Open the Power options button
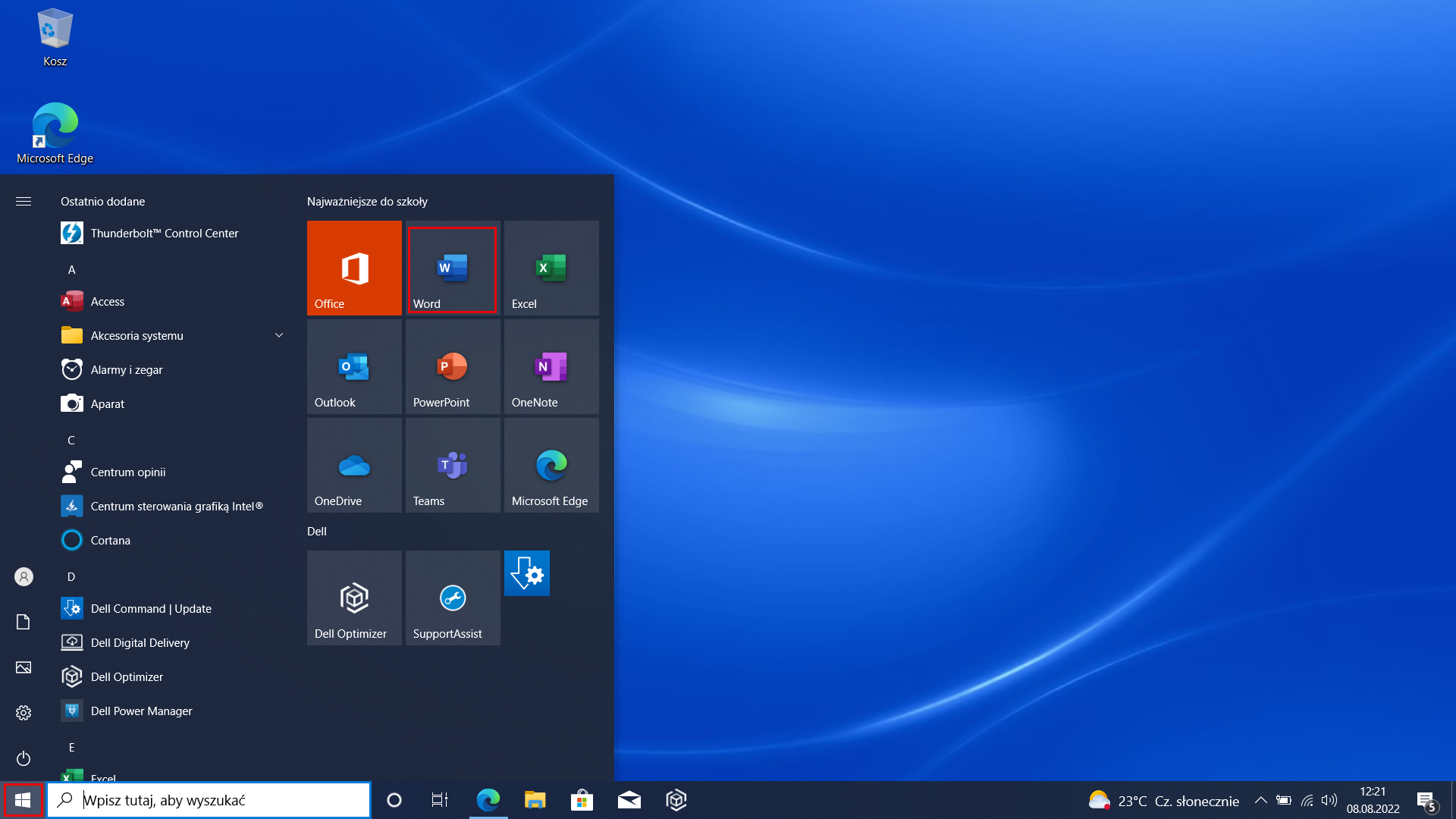 24,758
